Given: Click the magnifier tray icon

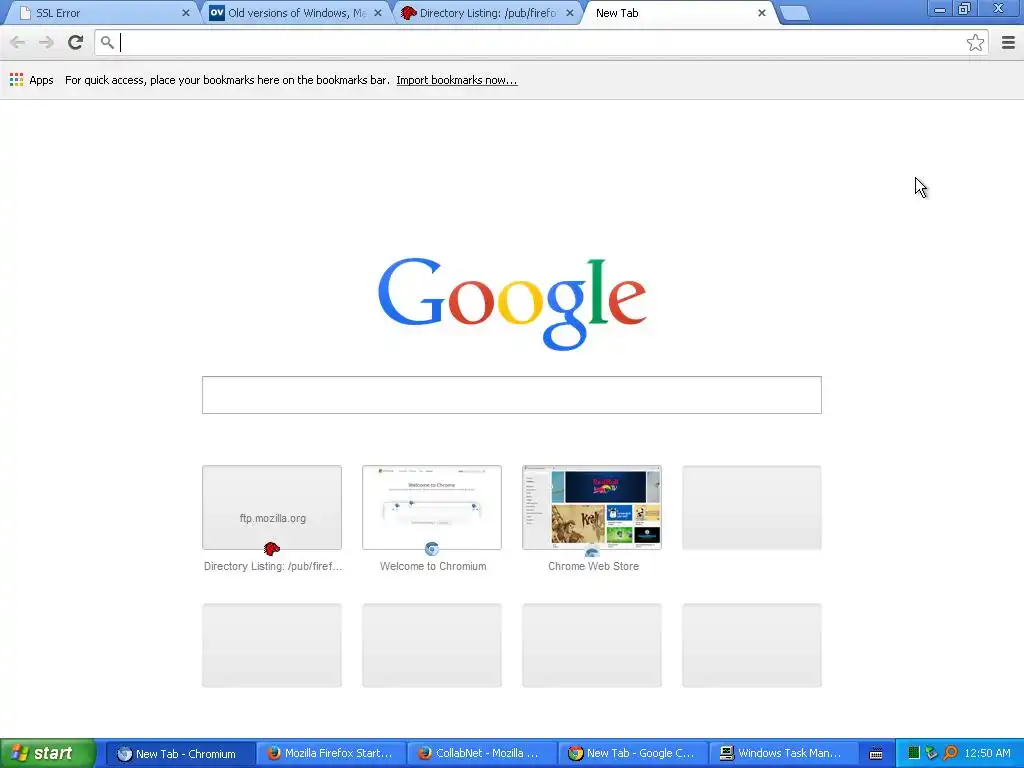Looking at the screenshot, I should point(950,753).
